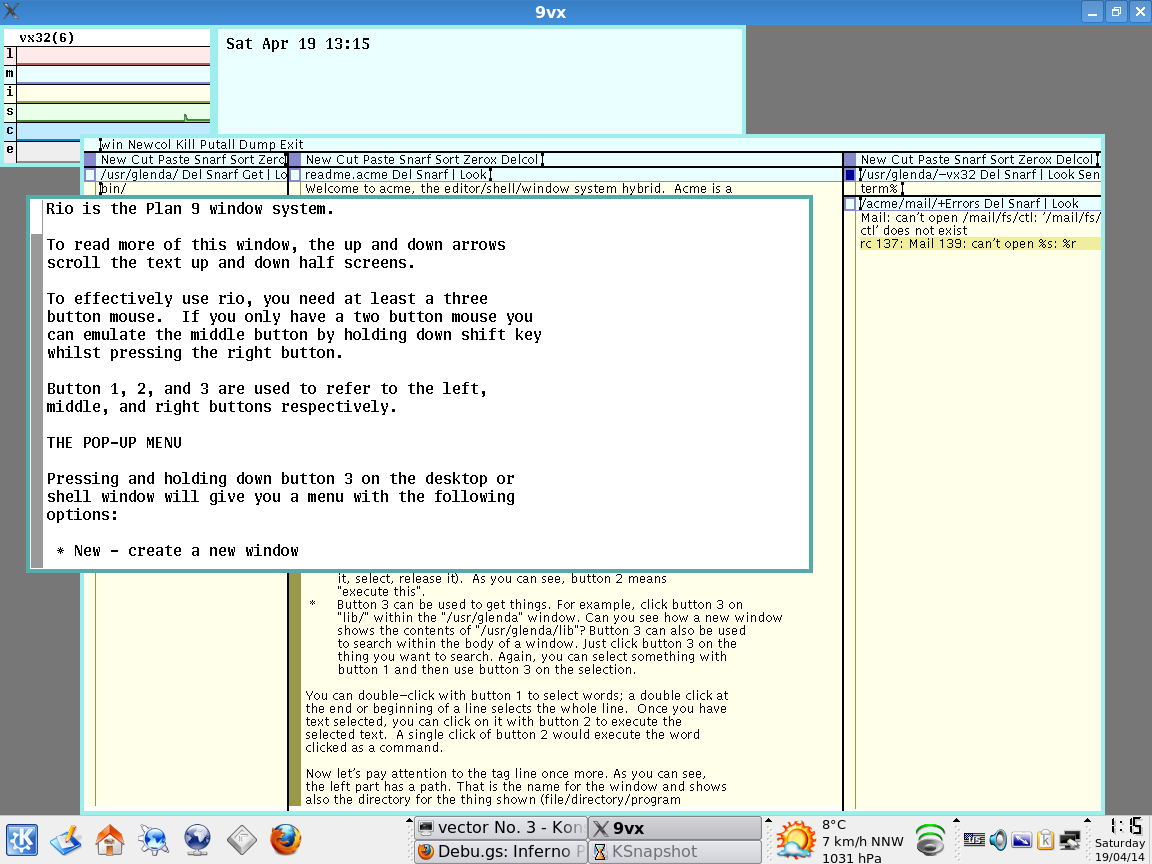Click the dark blue box beside -vx32 tag
1152x864 pixels.
point(850,175)
